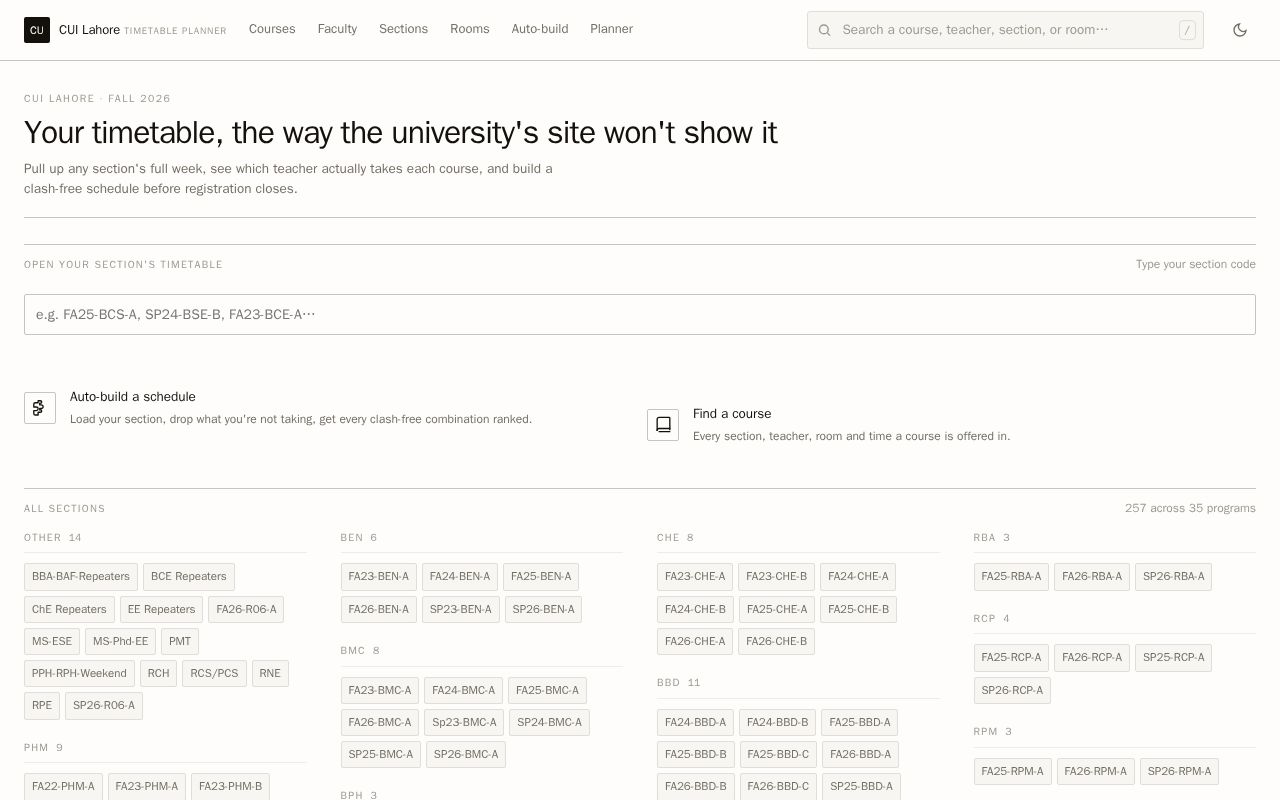Open section FA23-BEN-A
1280x800 pixels.
pos(379,577)
